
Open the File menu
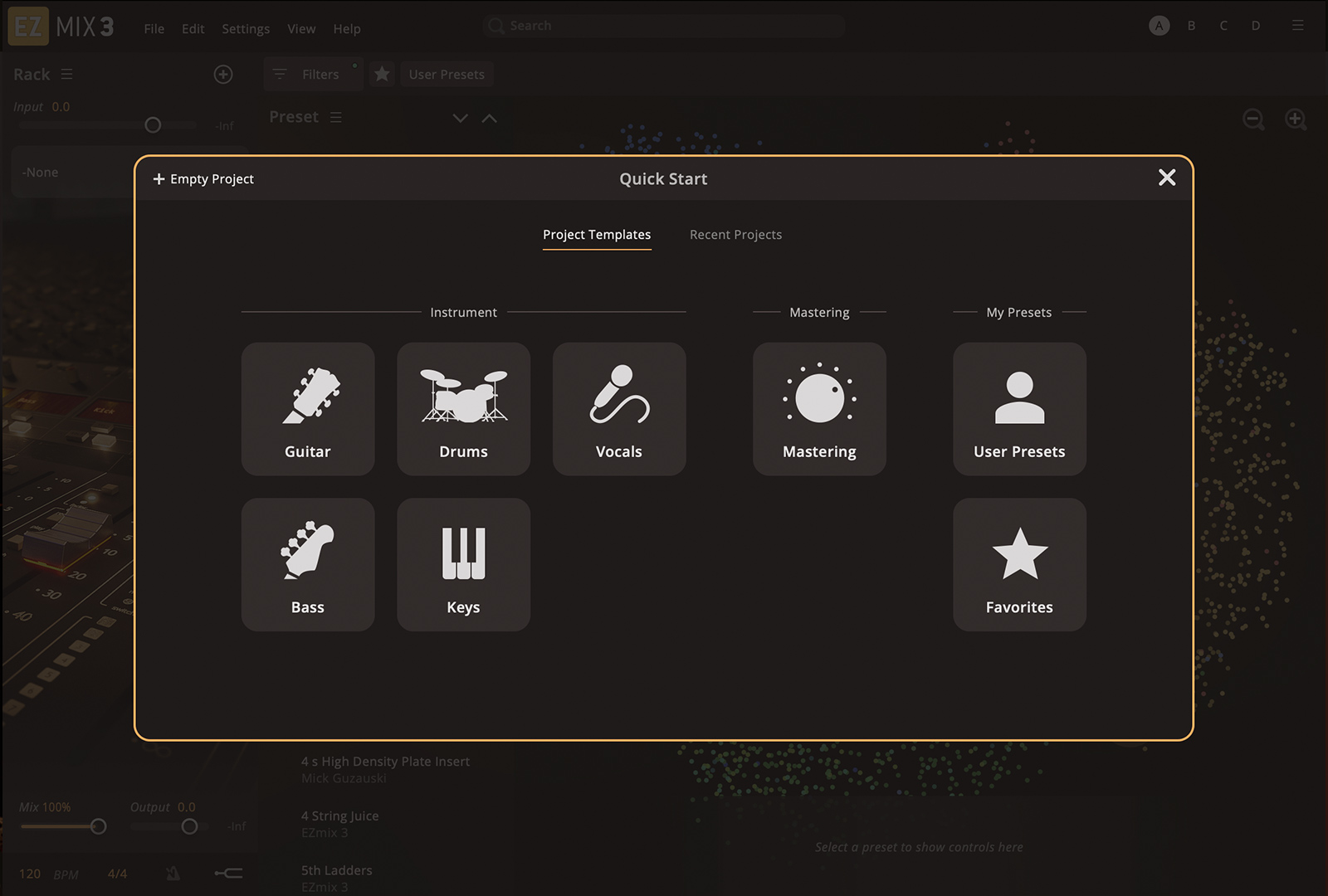(154, 28)
